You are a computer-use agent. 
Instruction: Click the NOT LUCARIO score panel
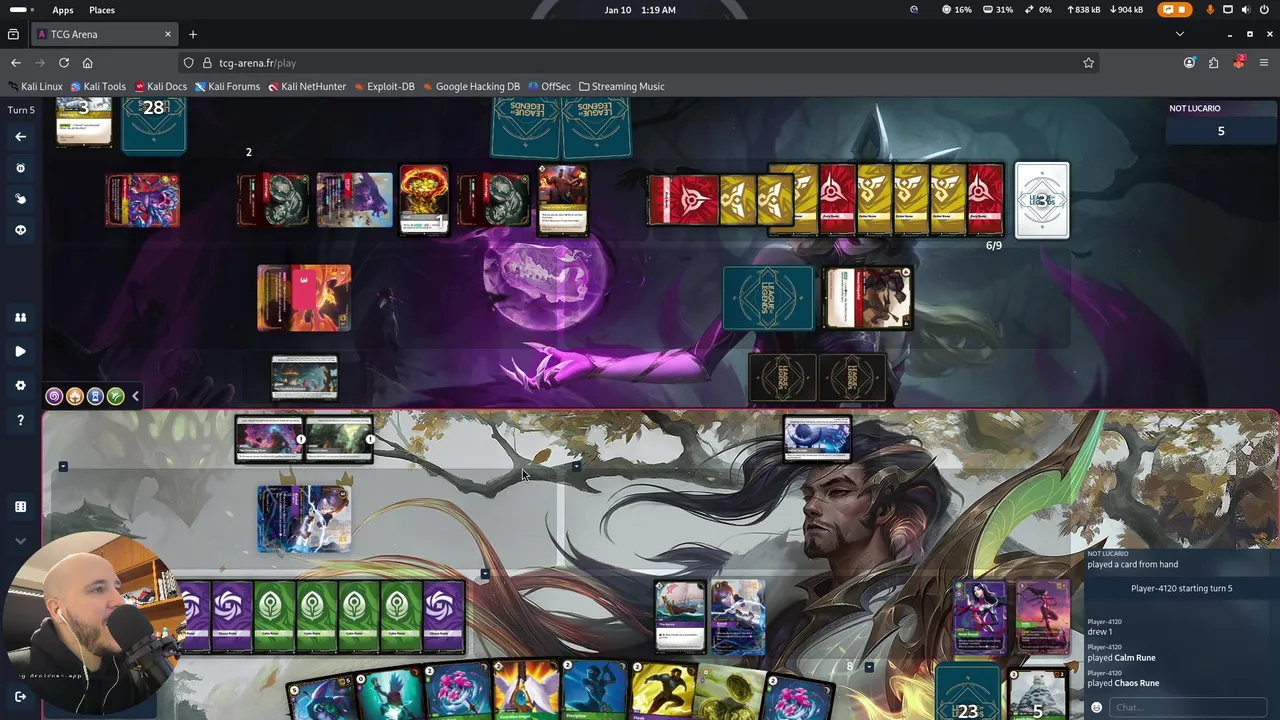[x=1221, y=121]
